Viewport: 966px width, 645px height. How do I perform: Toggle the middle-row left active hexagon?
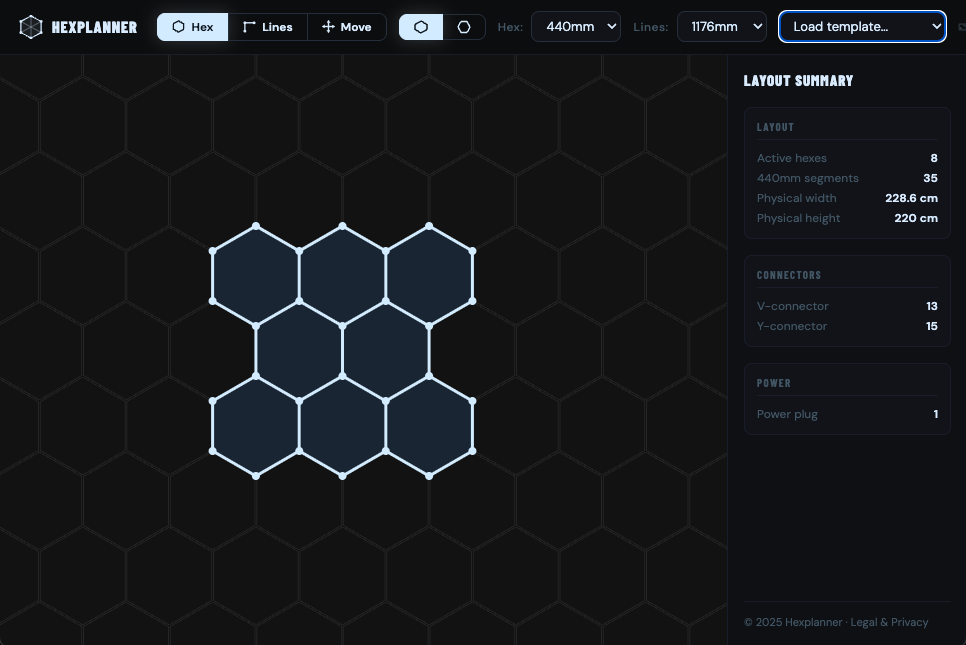point(299,351)
